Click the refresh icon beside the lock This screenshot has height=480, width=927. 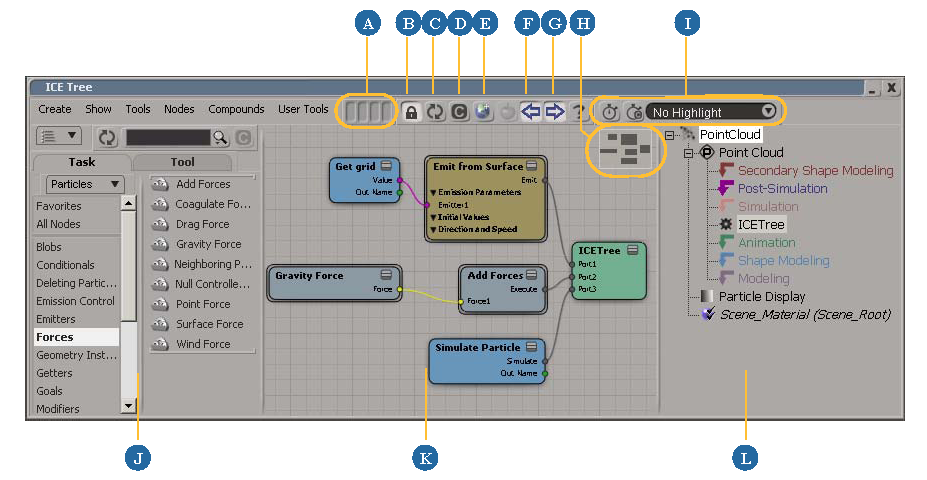click(x=435, y=112)
